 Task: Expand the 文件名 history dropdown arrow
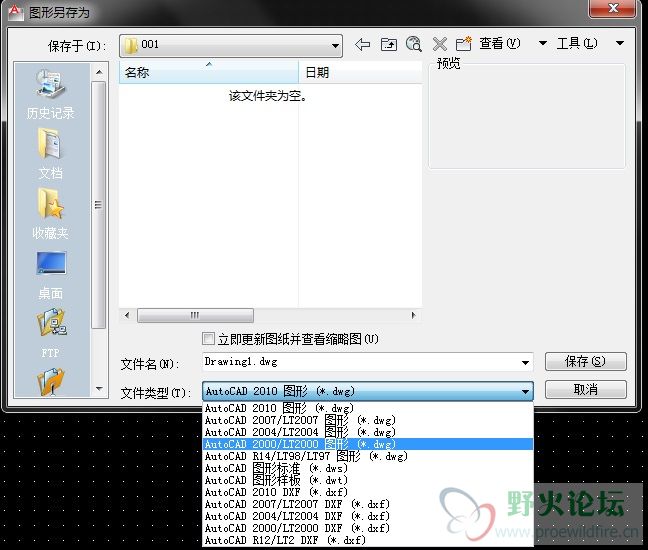[525, 363]
